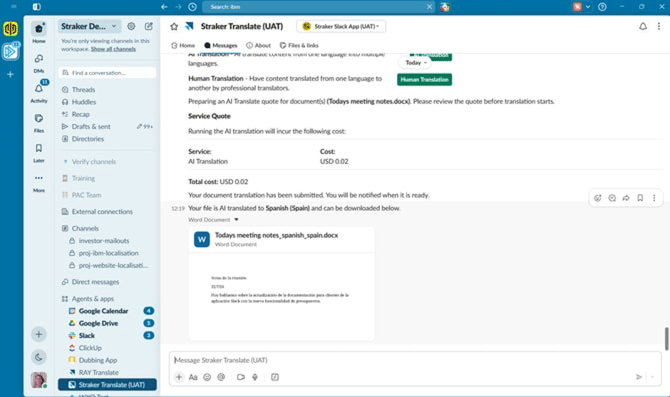Click the create new plus button at bottom left
This screenshot has width=670, height=397.
point(38,334)
